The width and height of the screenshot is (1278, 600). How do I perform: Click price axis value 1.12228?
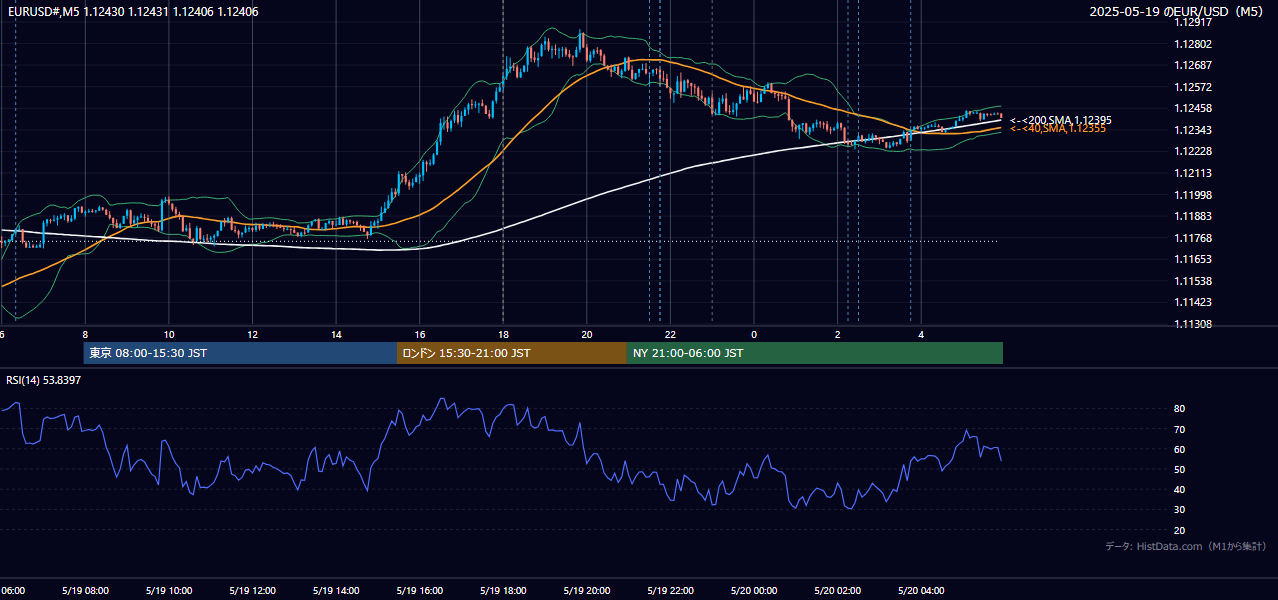(x=1193, y=151)
